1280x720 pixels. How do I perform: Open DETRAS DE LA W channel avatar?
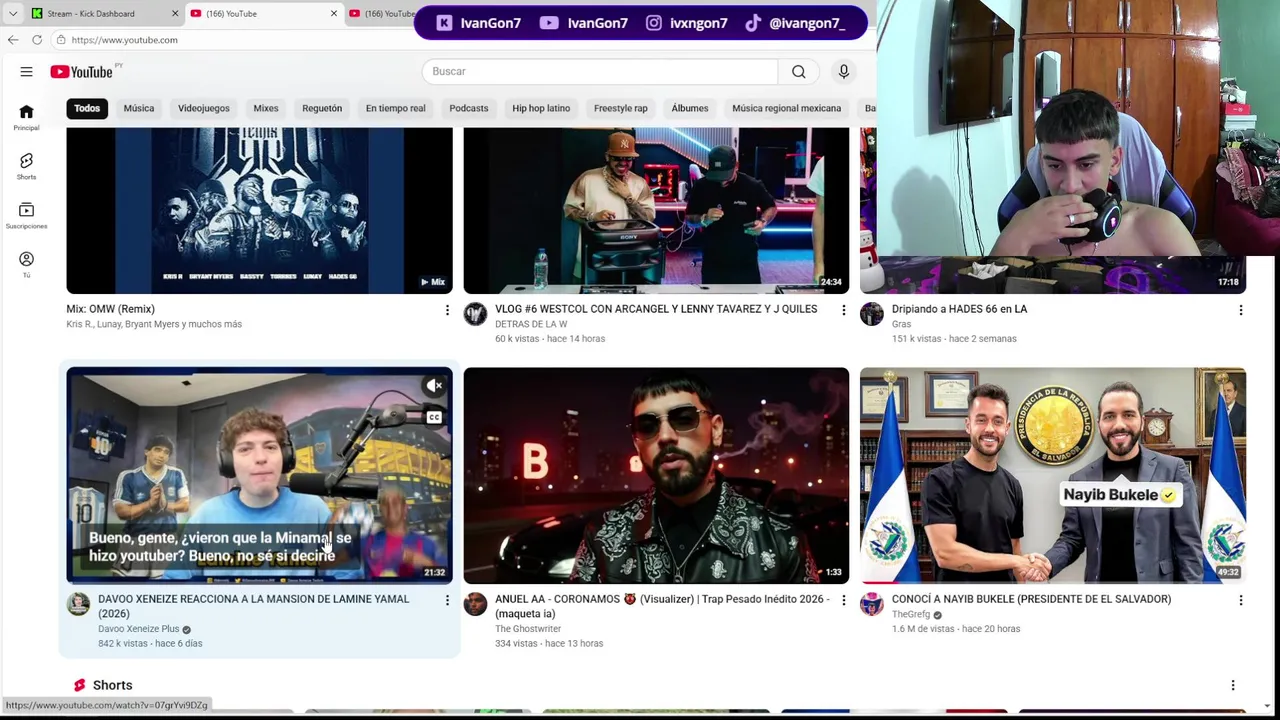[x=475, y=314]
